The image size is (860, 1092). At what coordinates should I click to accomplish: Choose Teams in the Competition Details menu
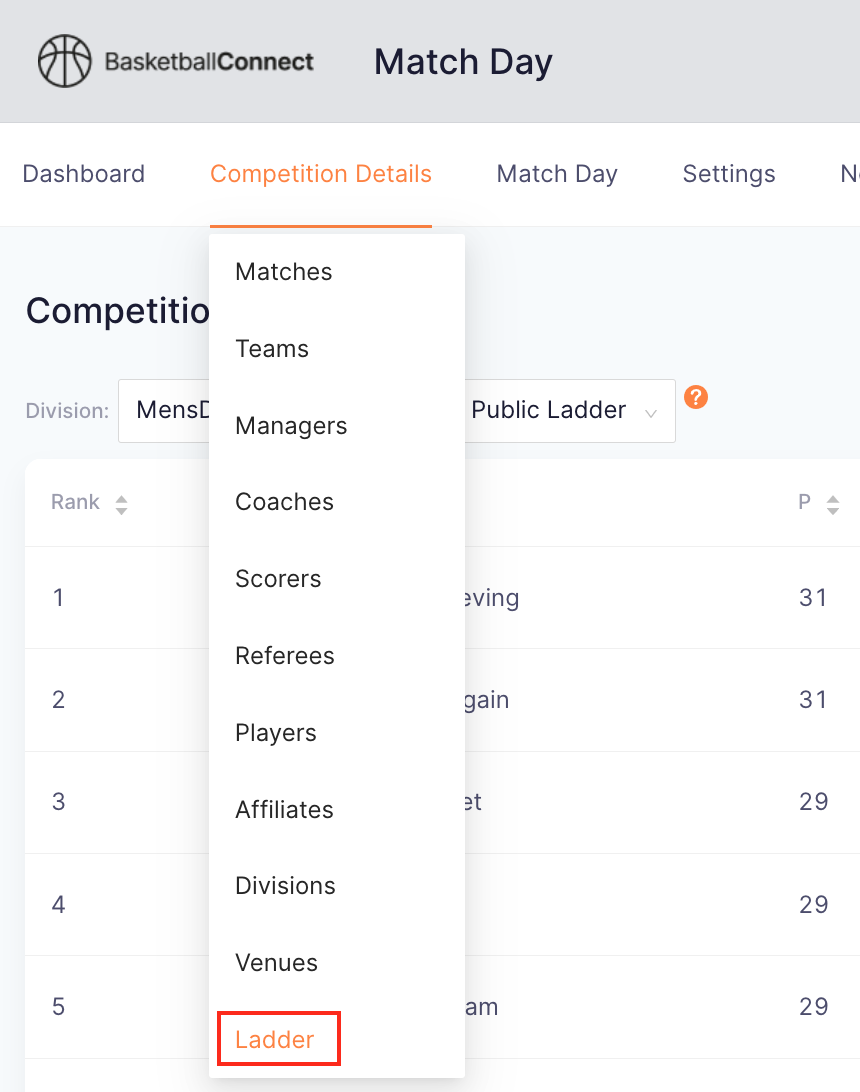pyautogui.click(x=272, y=349)
